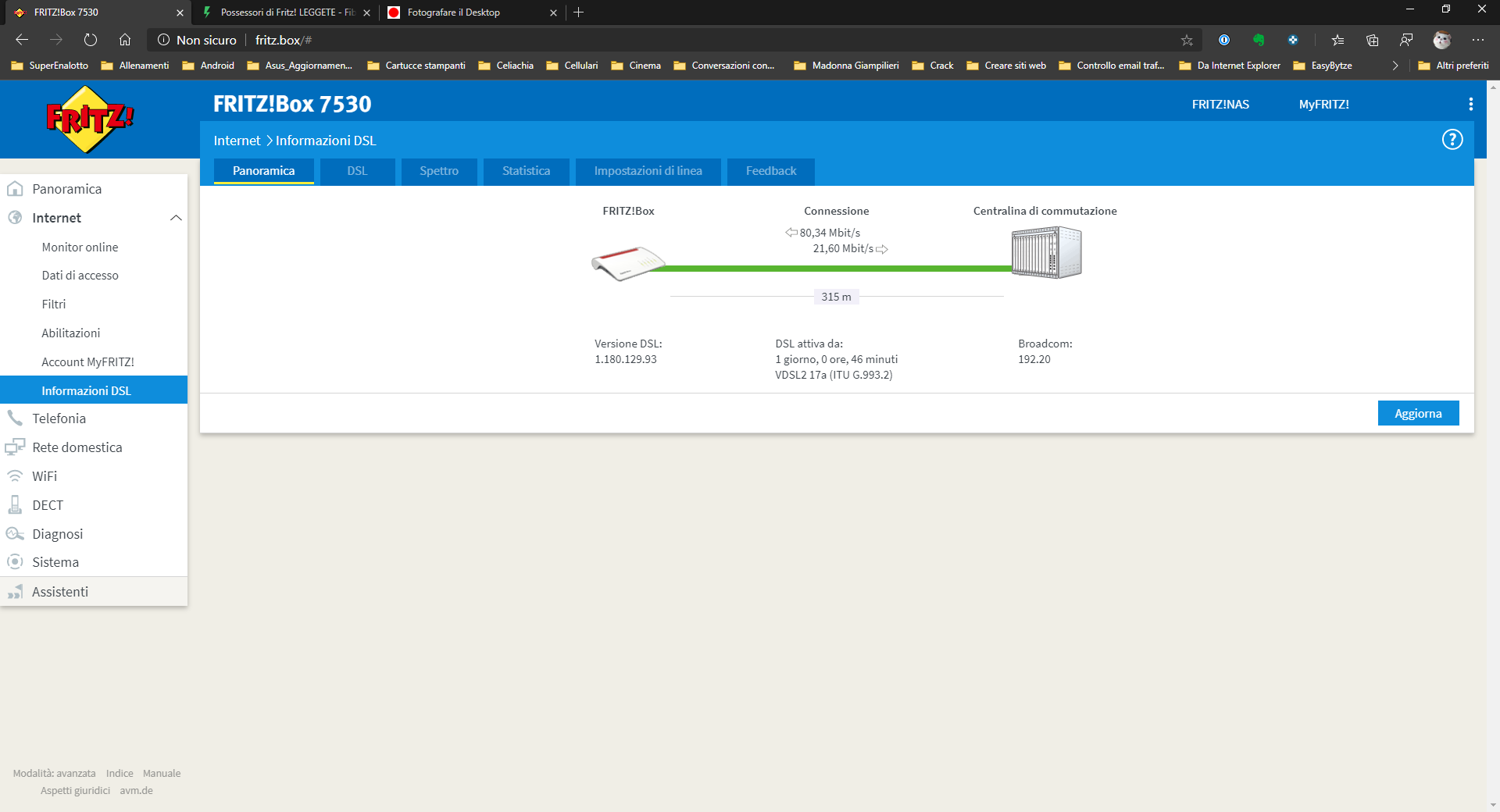The width and height of the screenshot is (1500, 812).
Task: Add page to favorites star icon
Action: pos(1187,40)
